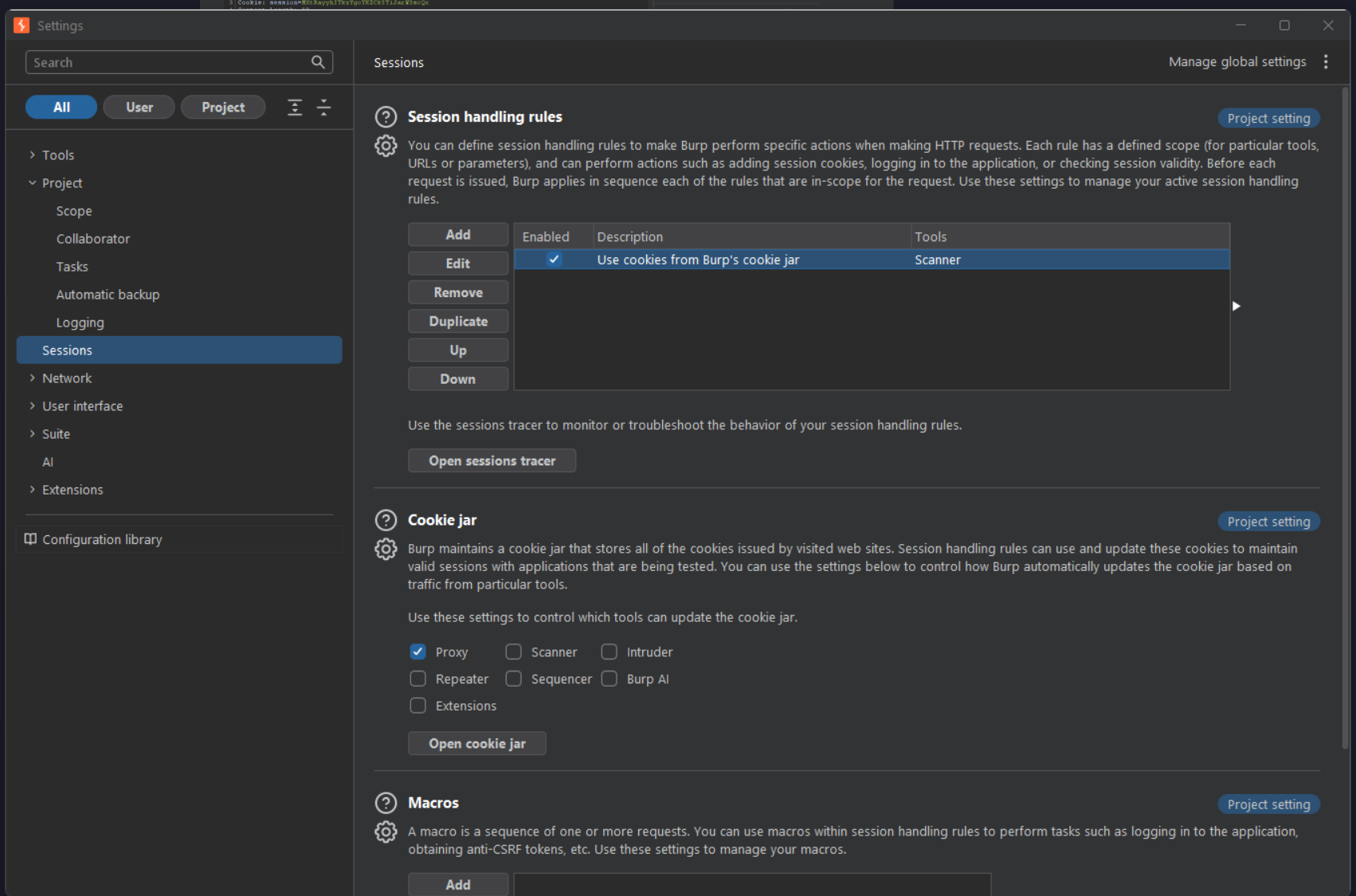Click the Burp Suite logo icon

(x=22, y=25)
